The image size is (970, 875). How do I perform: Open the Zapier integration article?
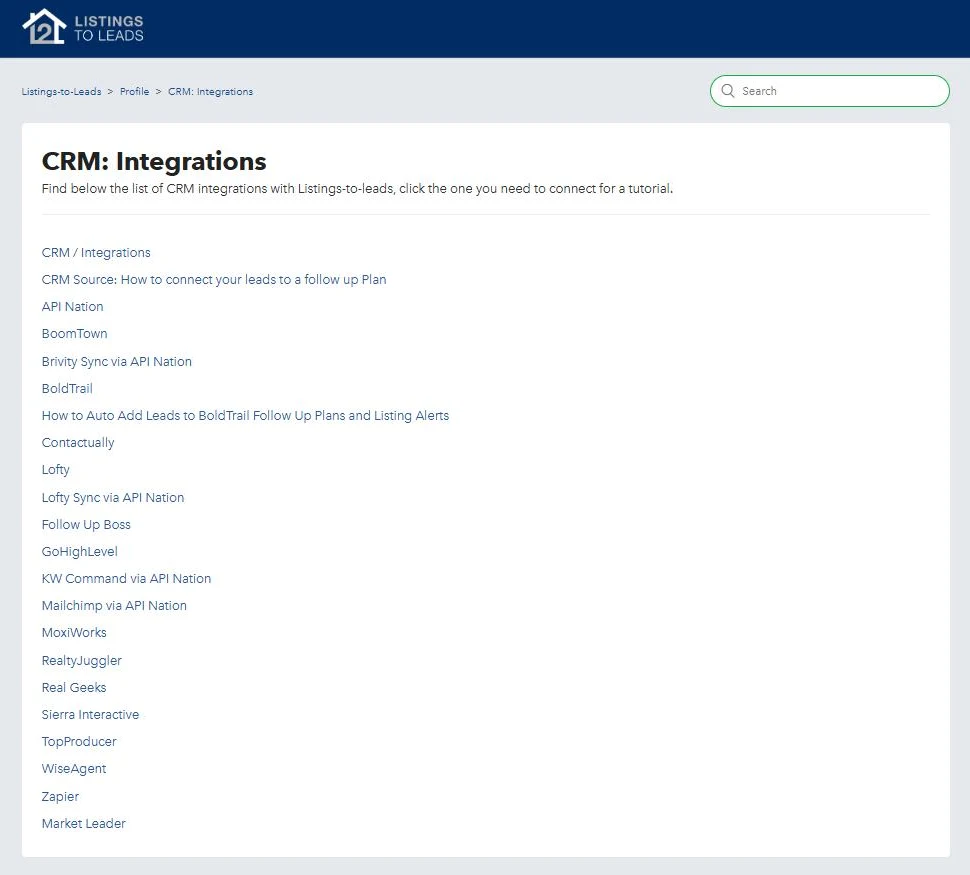point(60,796)
